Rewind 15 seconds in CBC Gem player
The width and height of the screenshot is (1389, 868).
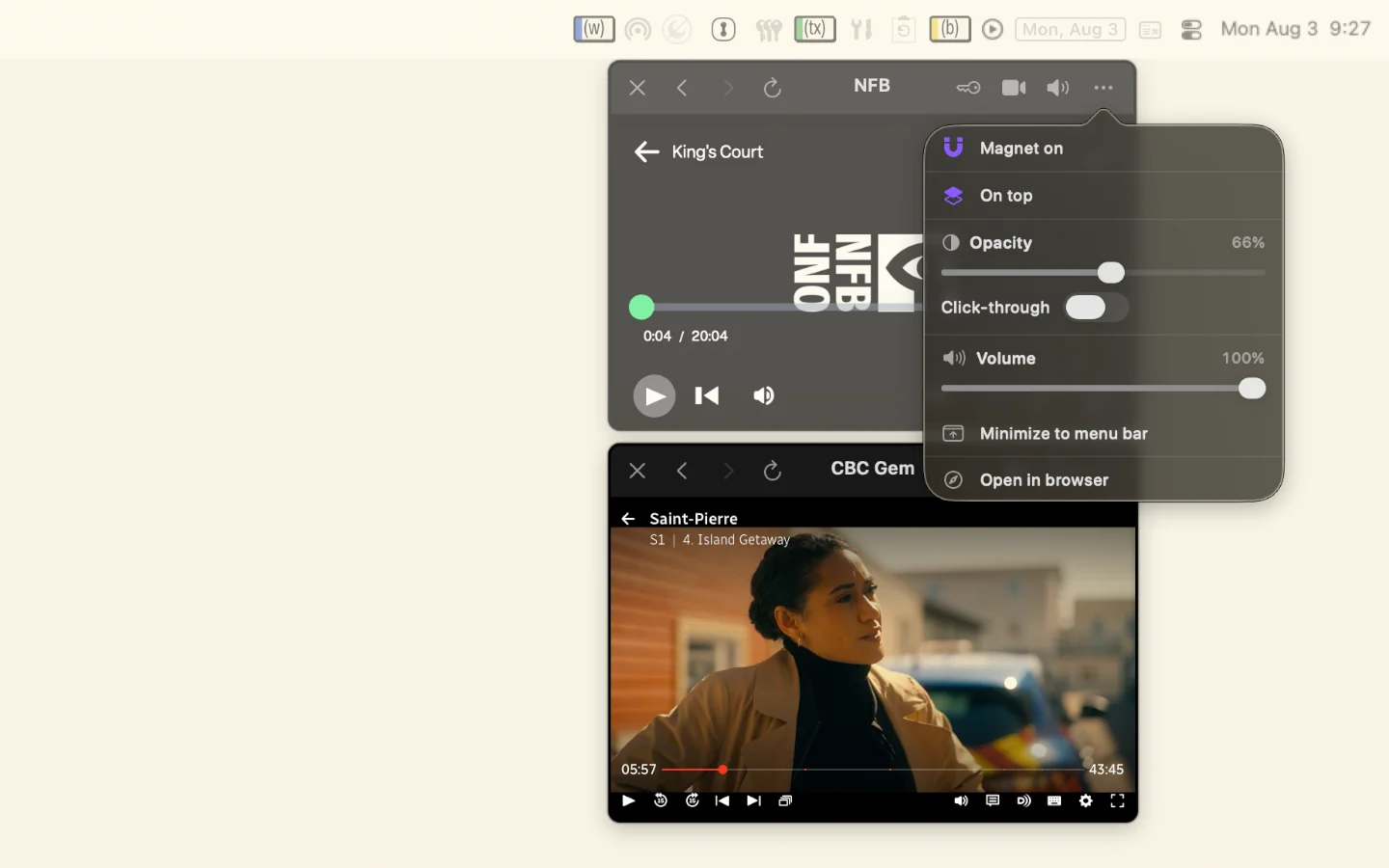(x=661, y=800)
